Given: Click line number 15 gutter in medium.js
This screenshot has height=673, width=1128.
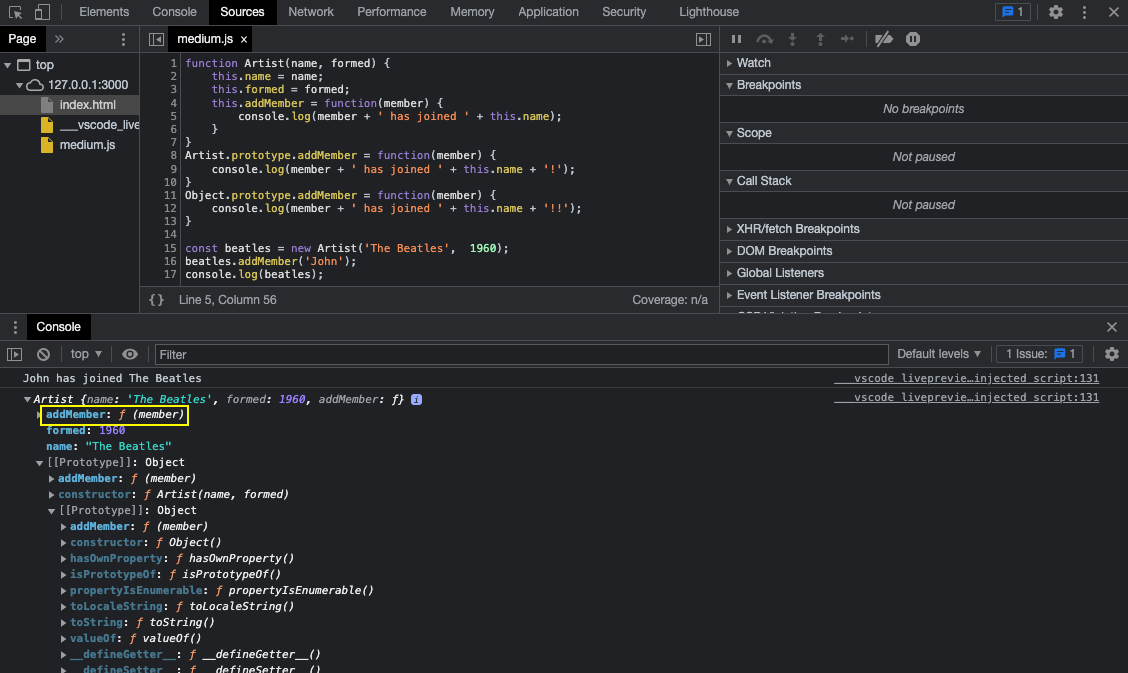Looking at the screenshot, I should 170,249.
